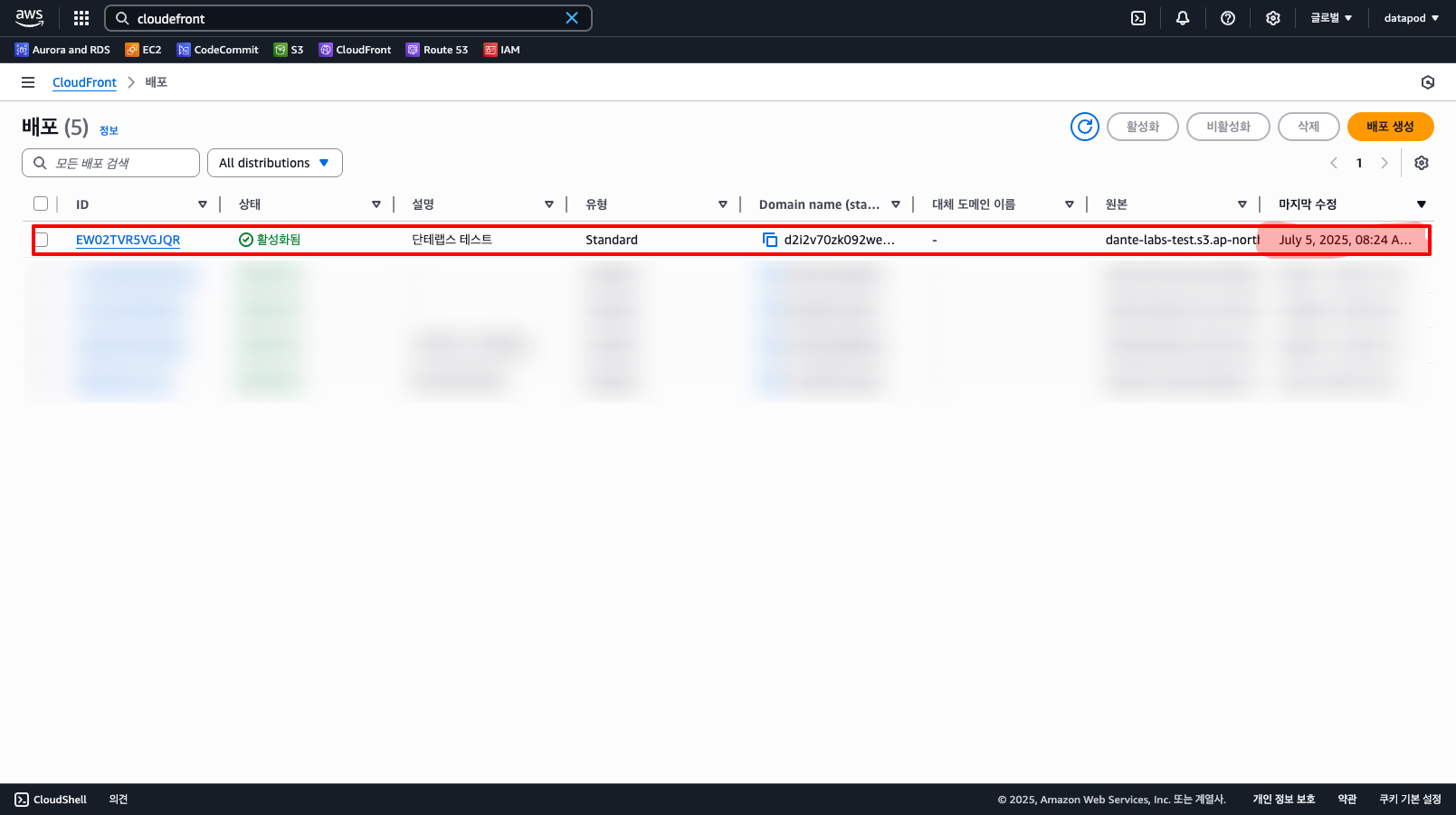Image resolution: width=1456 pixels, height=815 pixels.
Task: Select the EW02TVR5VGJQR row checkbox
Action: [41, 240]
